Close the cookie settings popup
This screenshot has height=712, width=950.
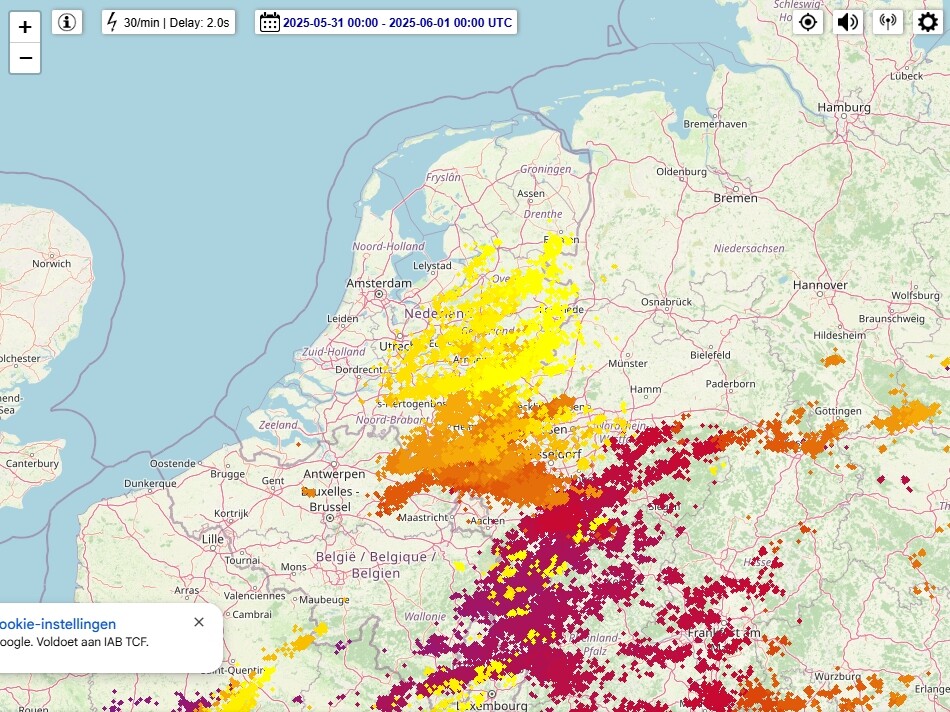[x=199, y=622]
